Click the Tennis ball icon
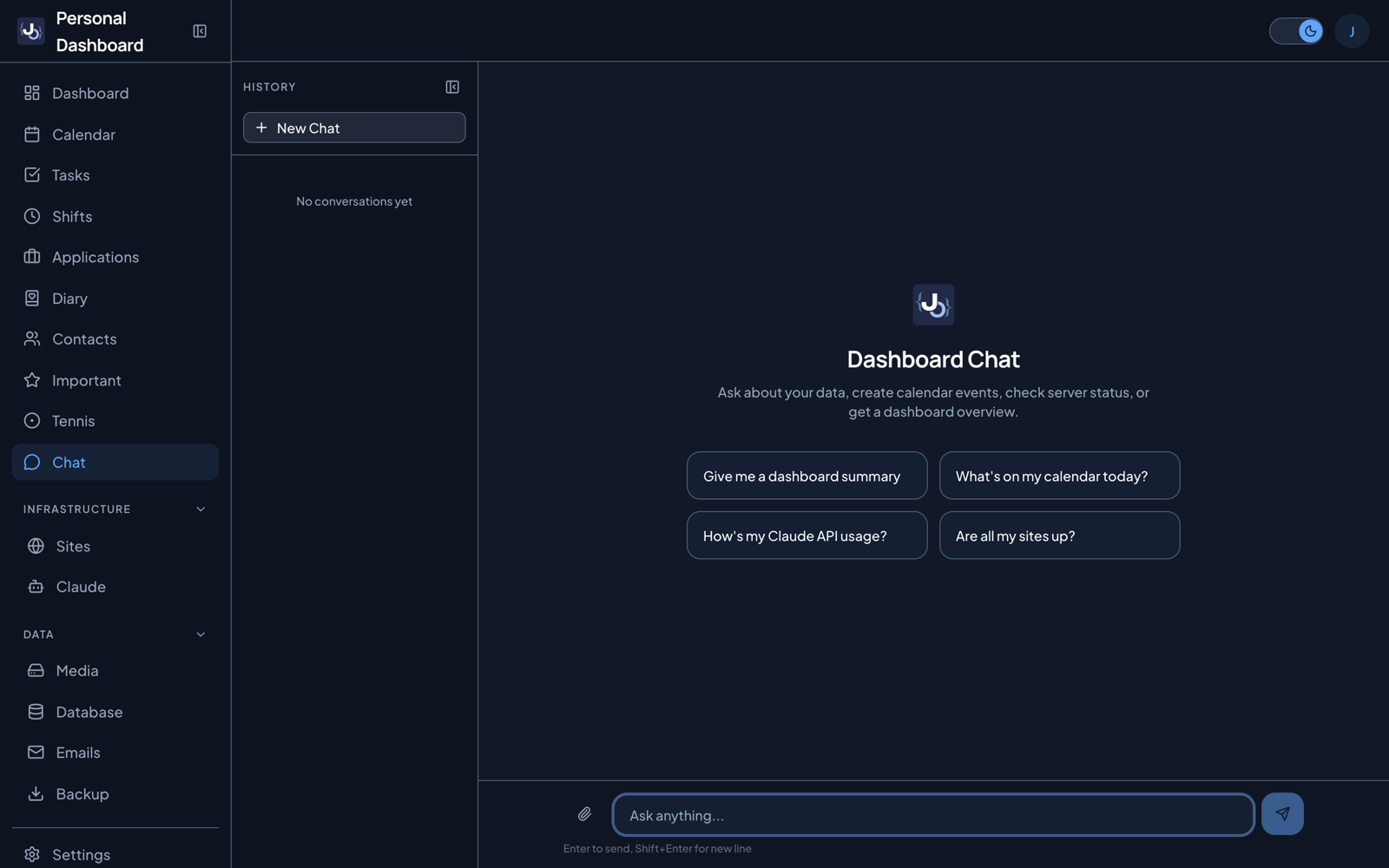This screenshot has height=868, width=1389. [32, 421]
